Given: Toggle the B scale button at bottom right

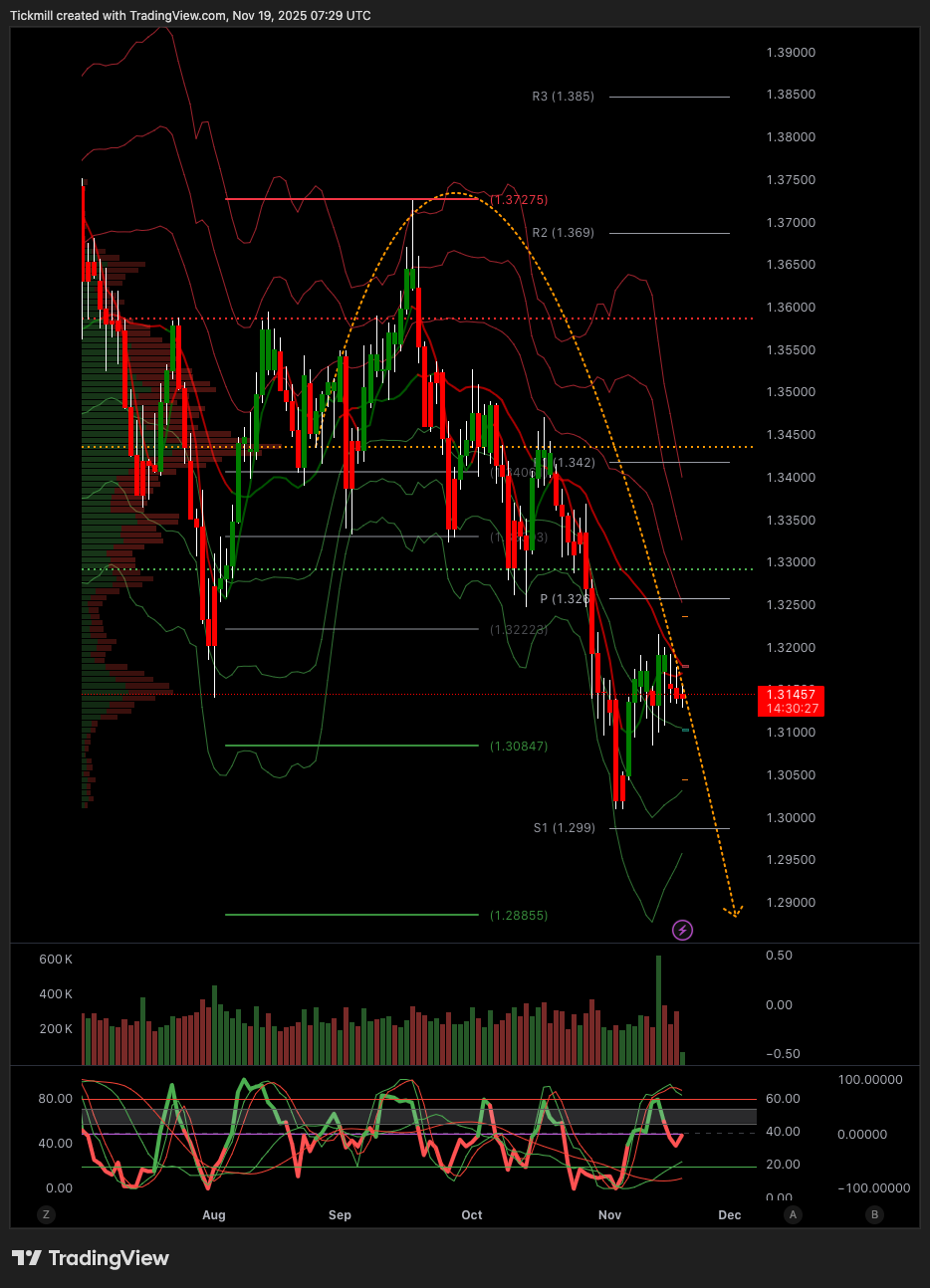Looking at the screenshot, I should click(874, 1214).
